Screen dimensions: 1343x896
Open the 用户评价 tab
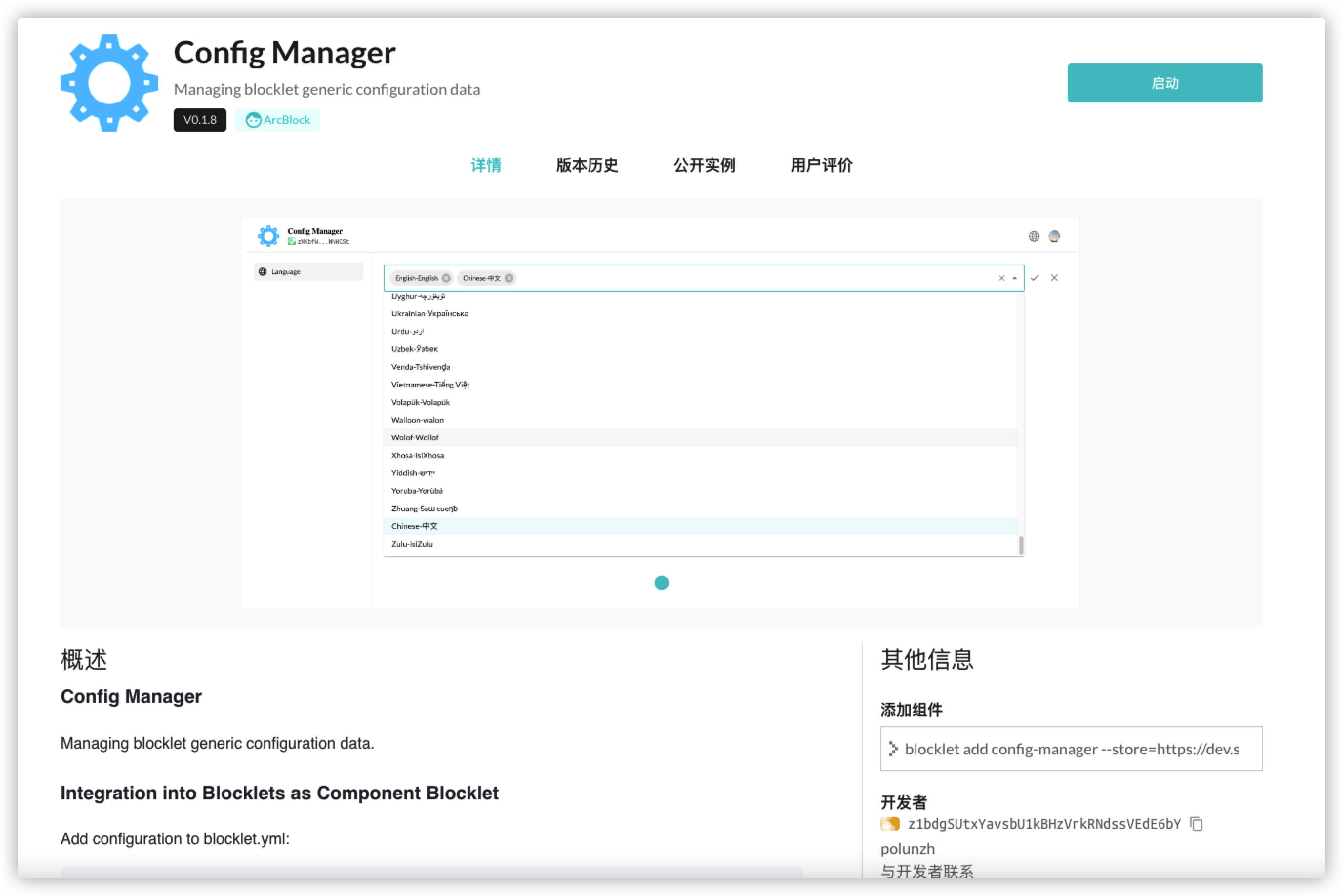point(821,165)
